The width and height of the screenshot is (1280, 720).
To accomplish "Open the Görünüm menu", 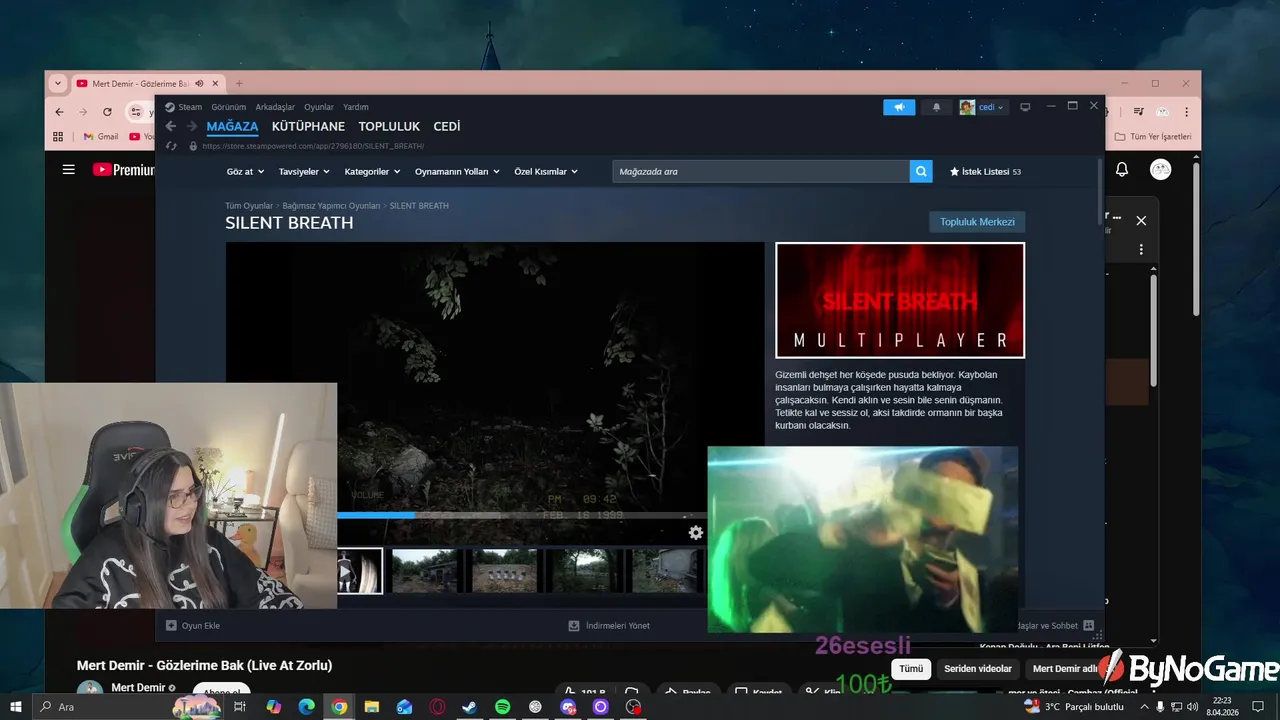I will click(x=229, y=107).
